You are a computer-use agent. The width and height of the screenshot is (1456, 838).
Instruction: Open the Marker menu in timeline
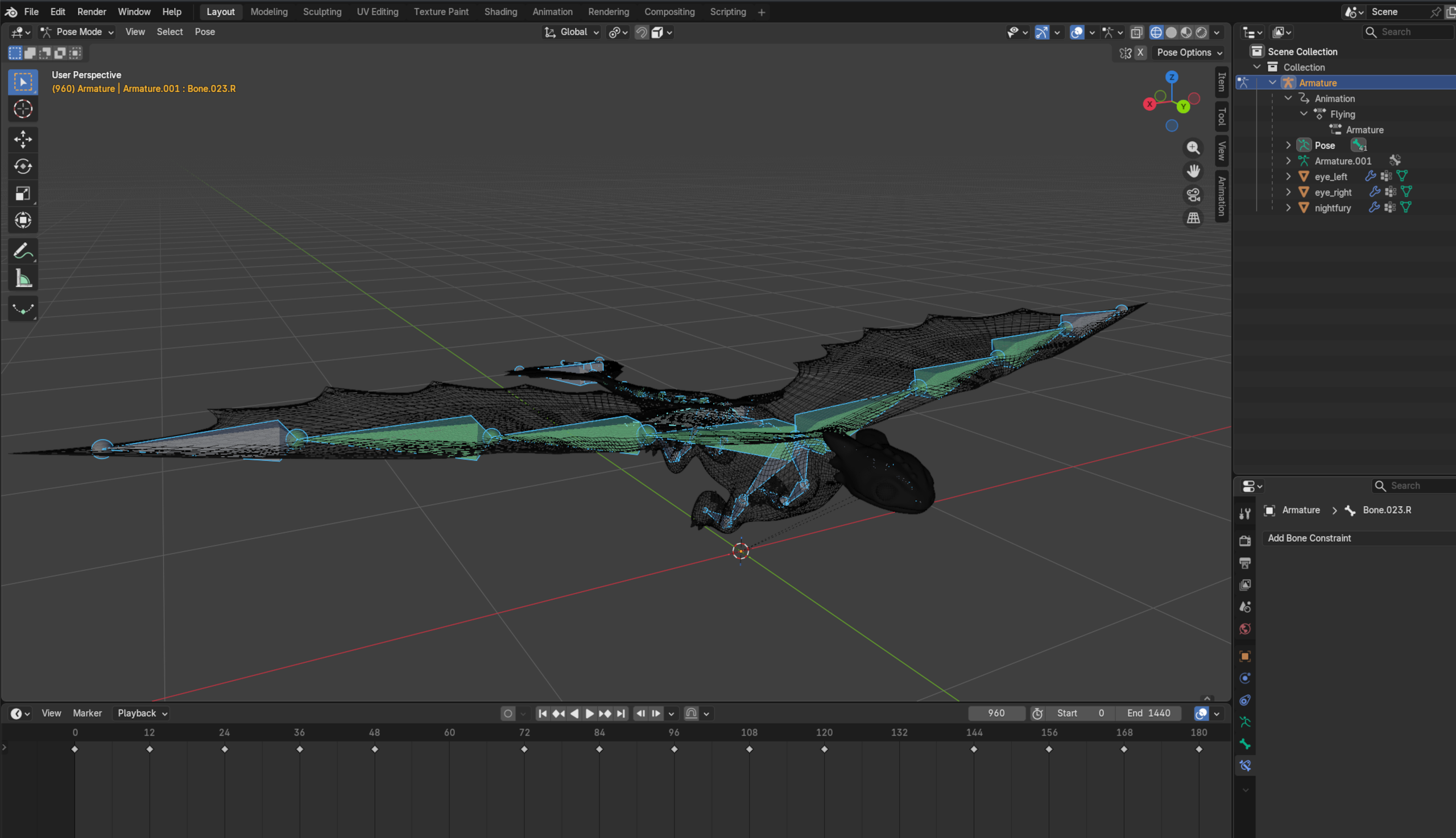88,713
